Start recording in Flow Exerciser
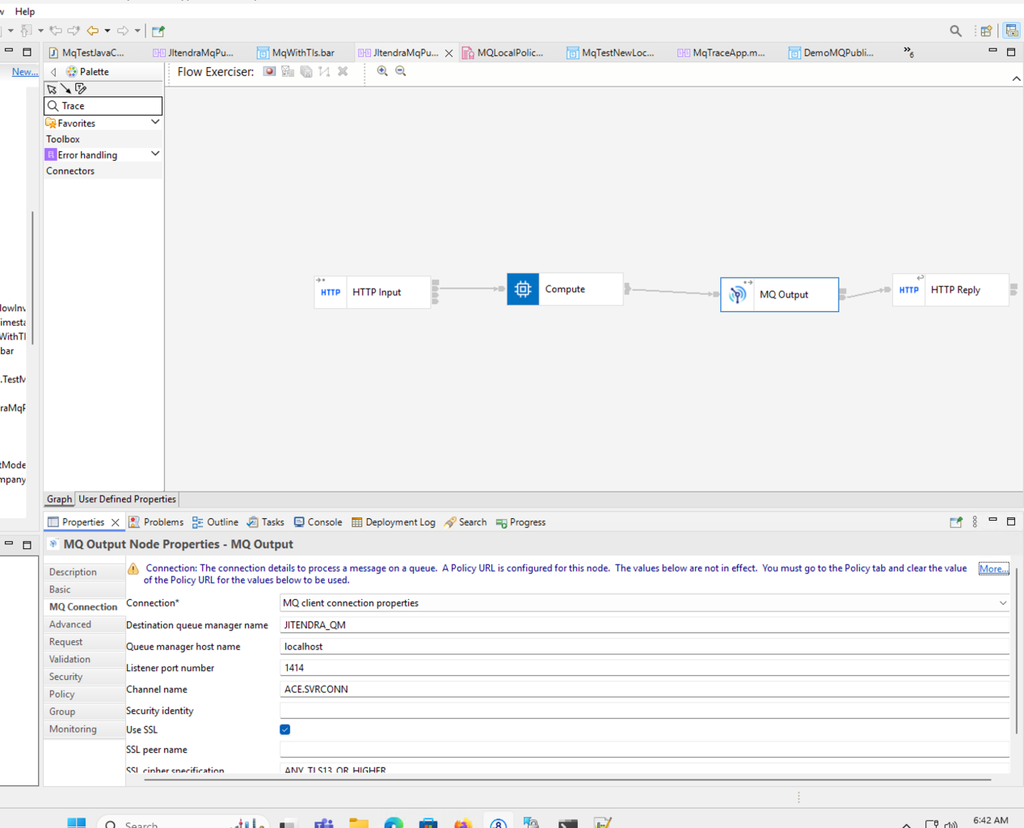The width and height of the screenshot is (1024, 828). [x=269, y=72]
